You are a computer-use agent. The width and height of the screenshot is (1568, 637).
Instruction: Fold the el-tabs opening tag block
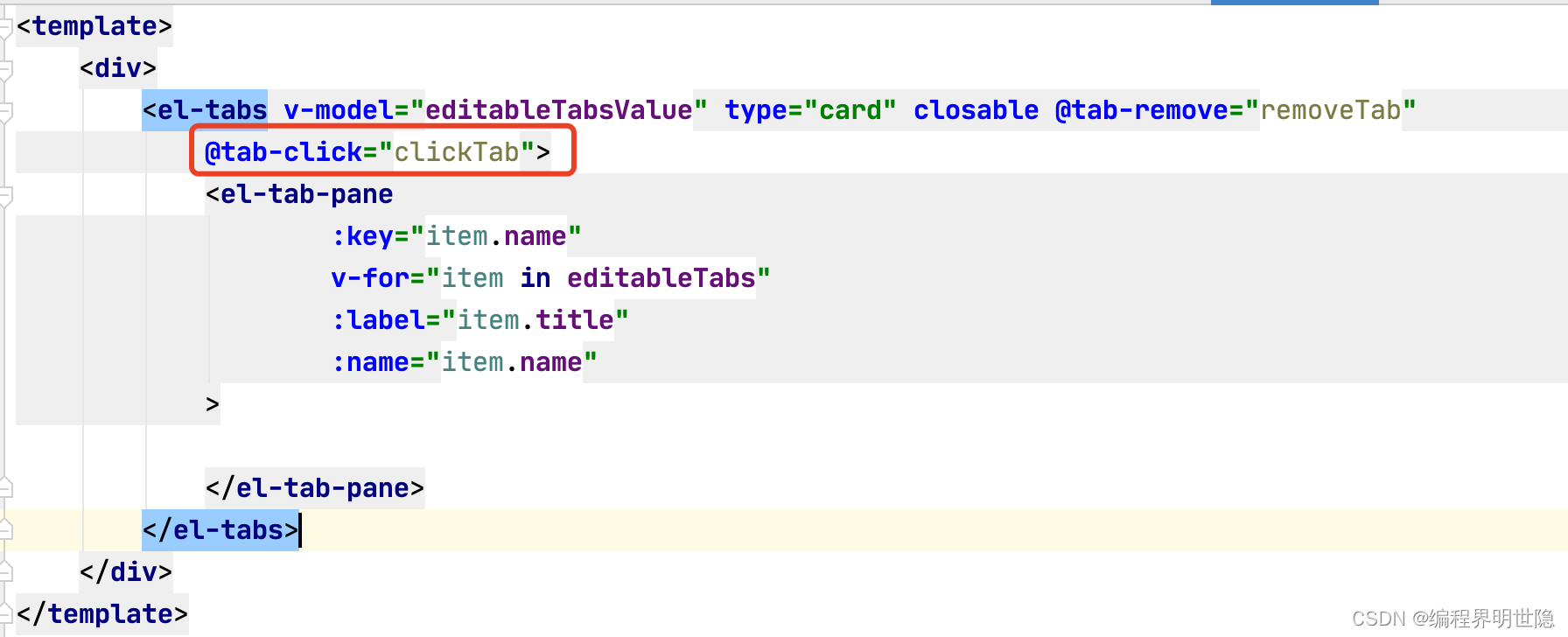pyautogui.click(x=5, y=111)
